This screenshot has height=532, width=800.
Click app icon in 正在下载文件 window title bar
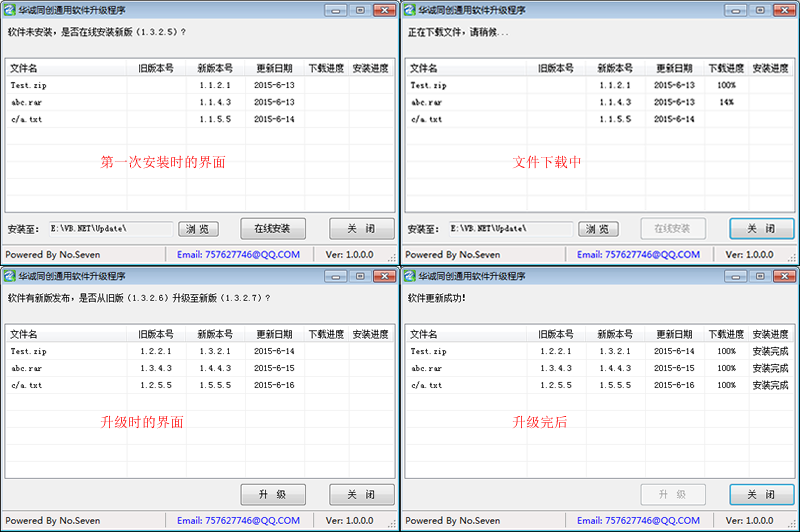click(410, 10)
